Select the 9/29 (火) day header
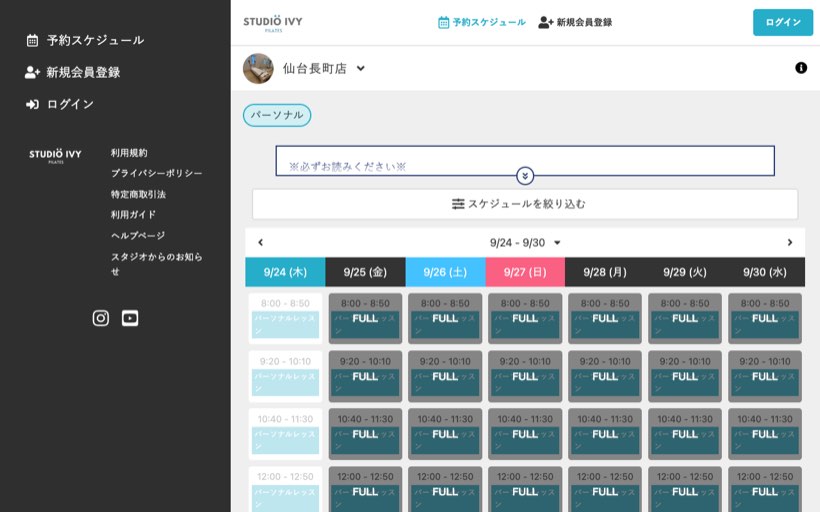The image size is (820, 512). [x=685, y=272]
